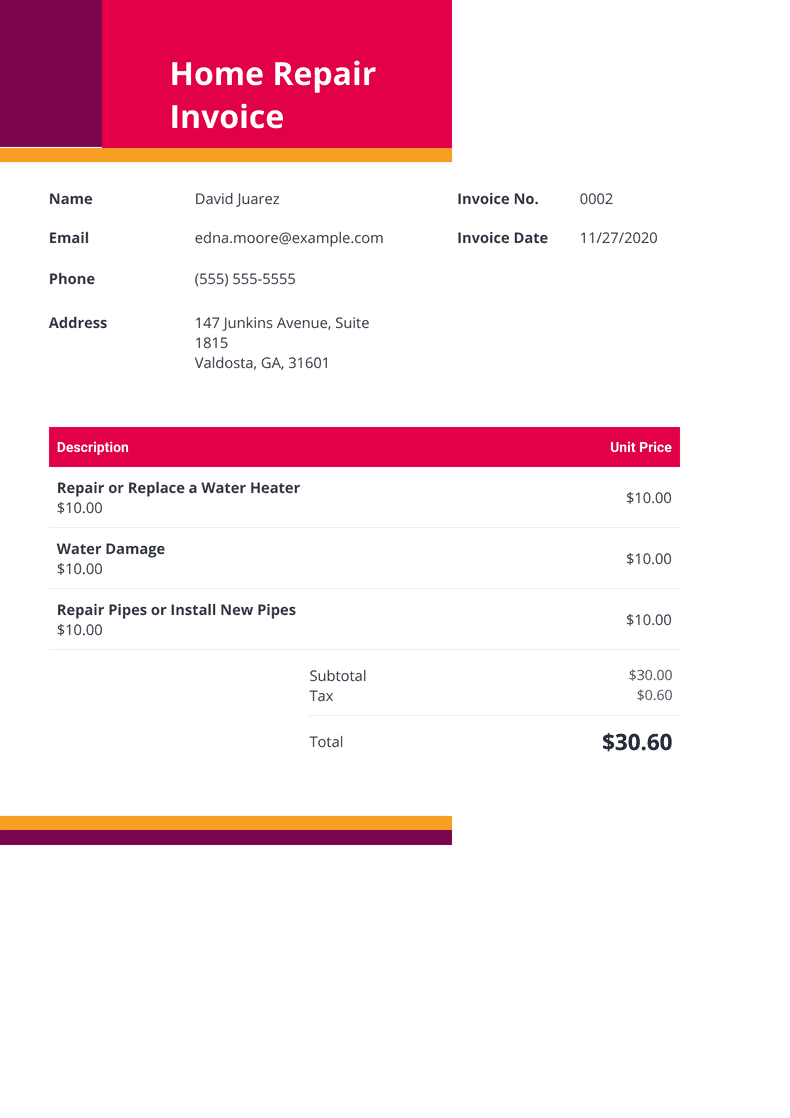Click the orange stripe below the header

[x=226, y=155]
